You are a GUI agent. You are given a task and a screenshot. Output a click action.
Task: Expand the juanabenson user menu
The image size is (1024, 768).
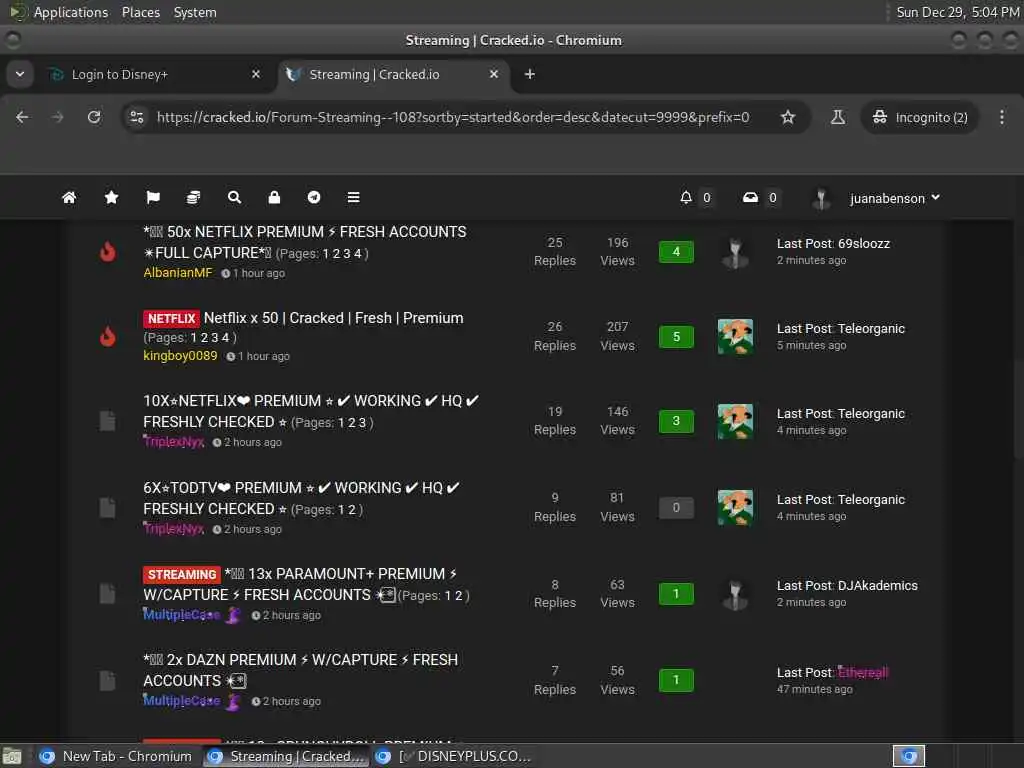click(x=894, y=198)
